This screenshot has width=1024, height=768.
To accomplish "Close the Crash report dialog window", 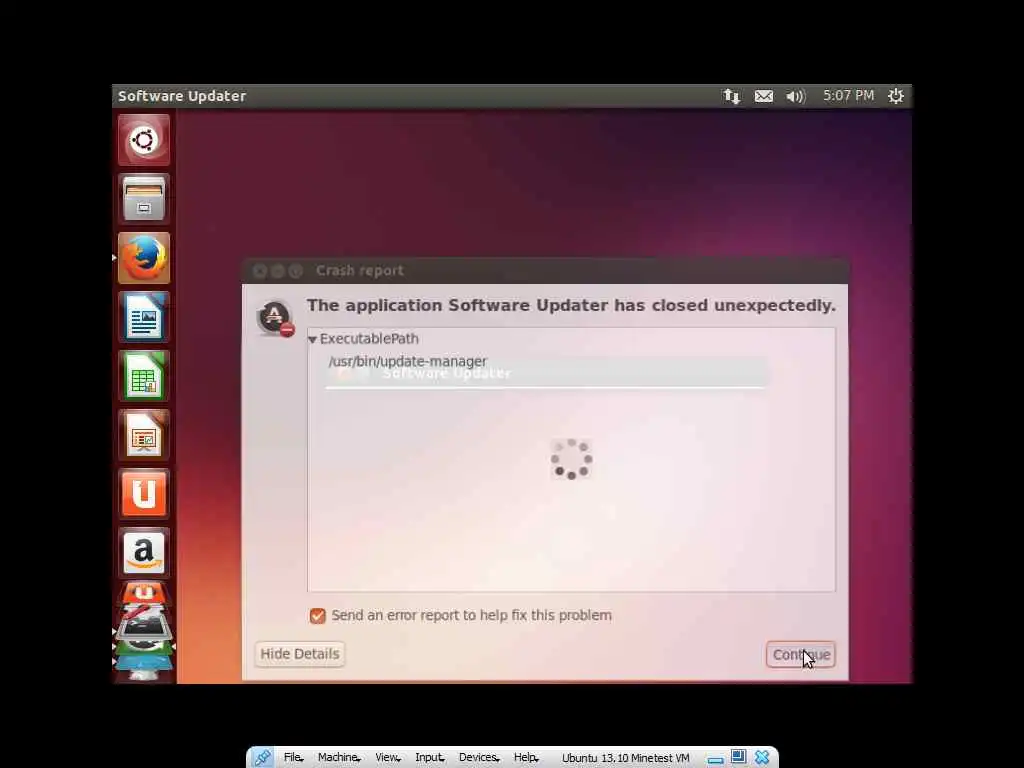I will click(x=260, y=271).
